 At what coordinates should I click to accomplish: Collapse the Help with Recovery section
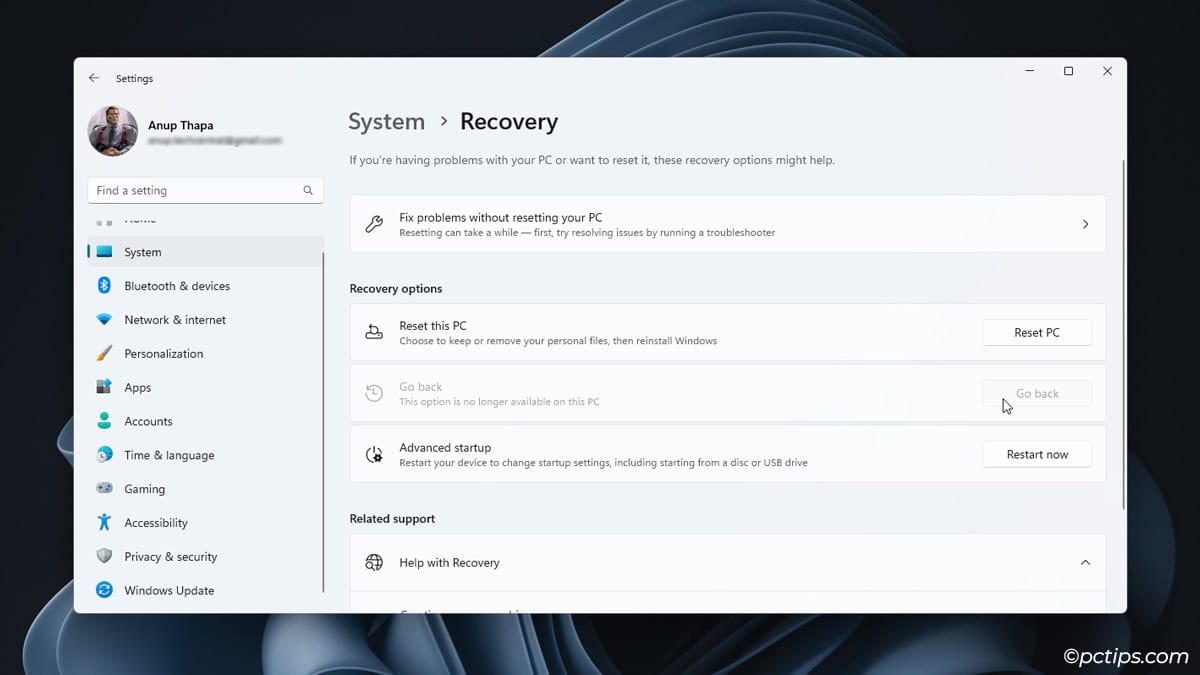pyautogui.click(x=1085, y=562)
